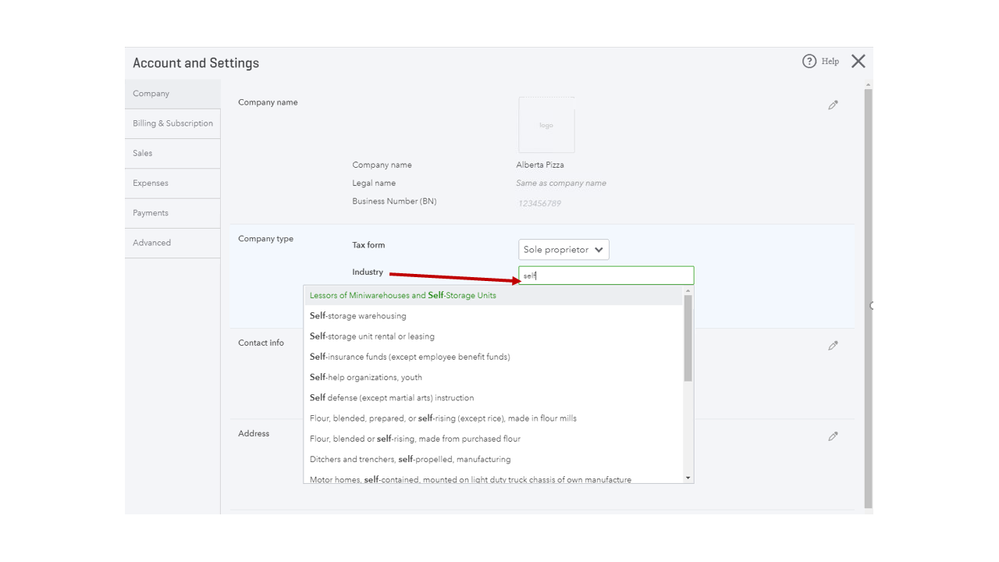Select Self-storage warehousing from suggestions
This screenshot has width=999, height=562.
point(358,316)
